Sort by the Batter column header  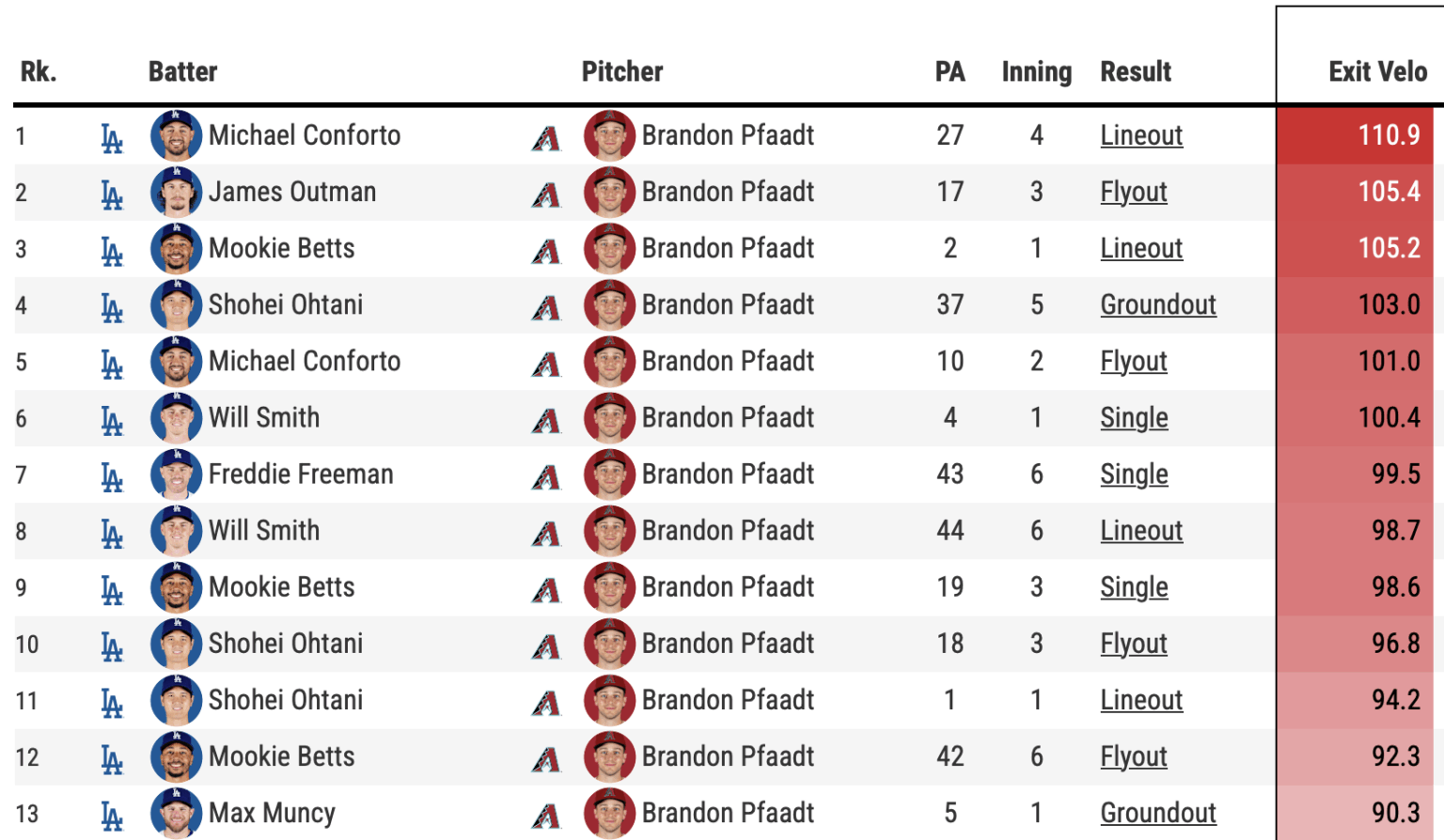182,71
